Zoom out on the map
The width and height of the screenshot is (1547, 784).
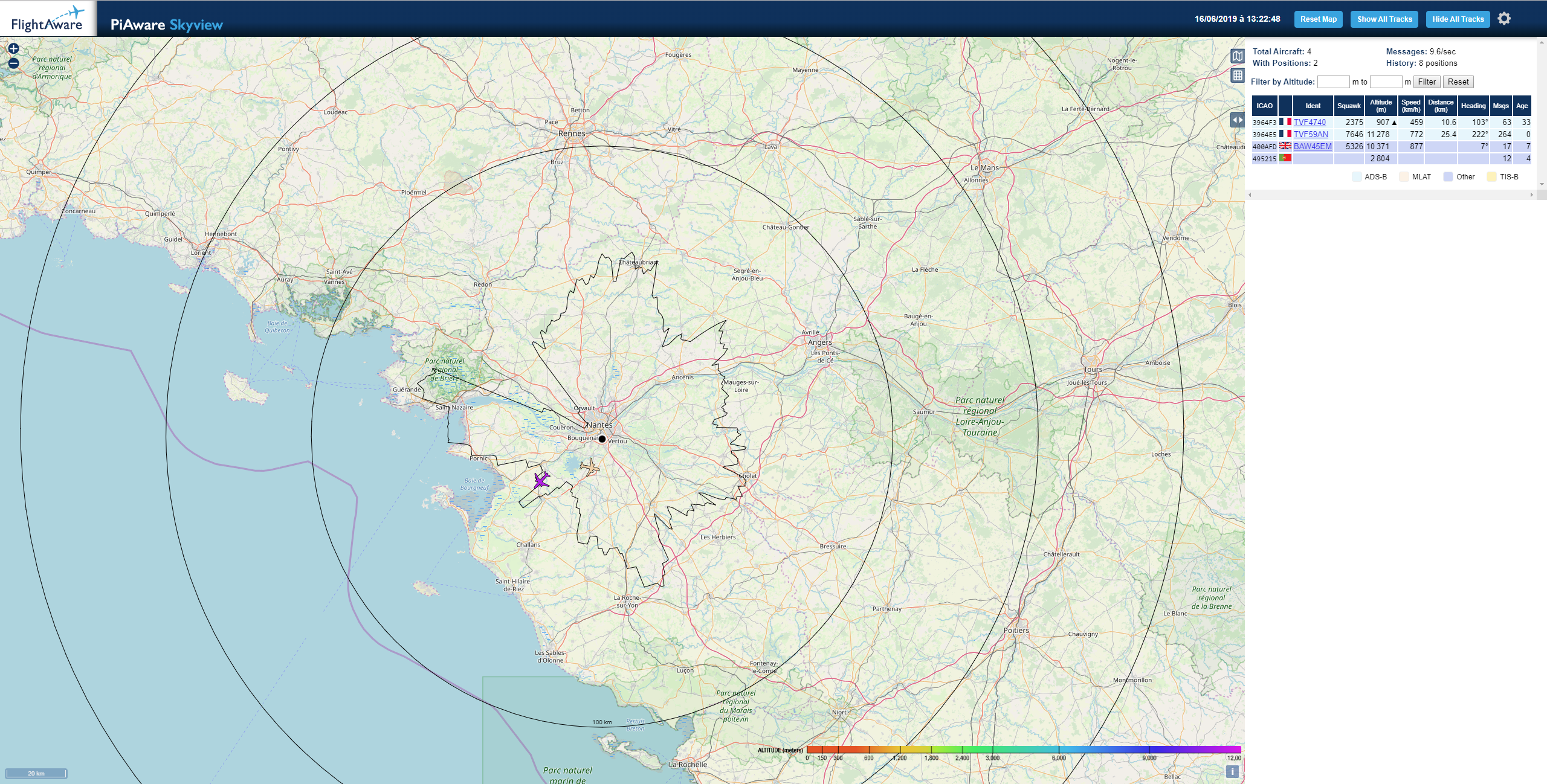click(13, 63)
